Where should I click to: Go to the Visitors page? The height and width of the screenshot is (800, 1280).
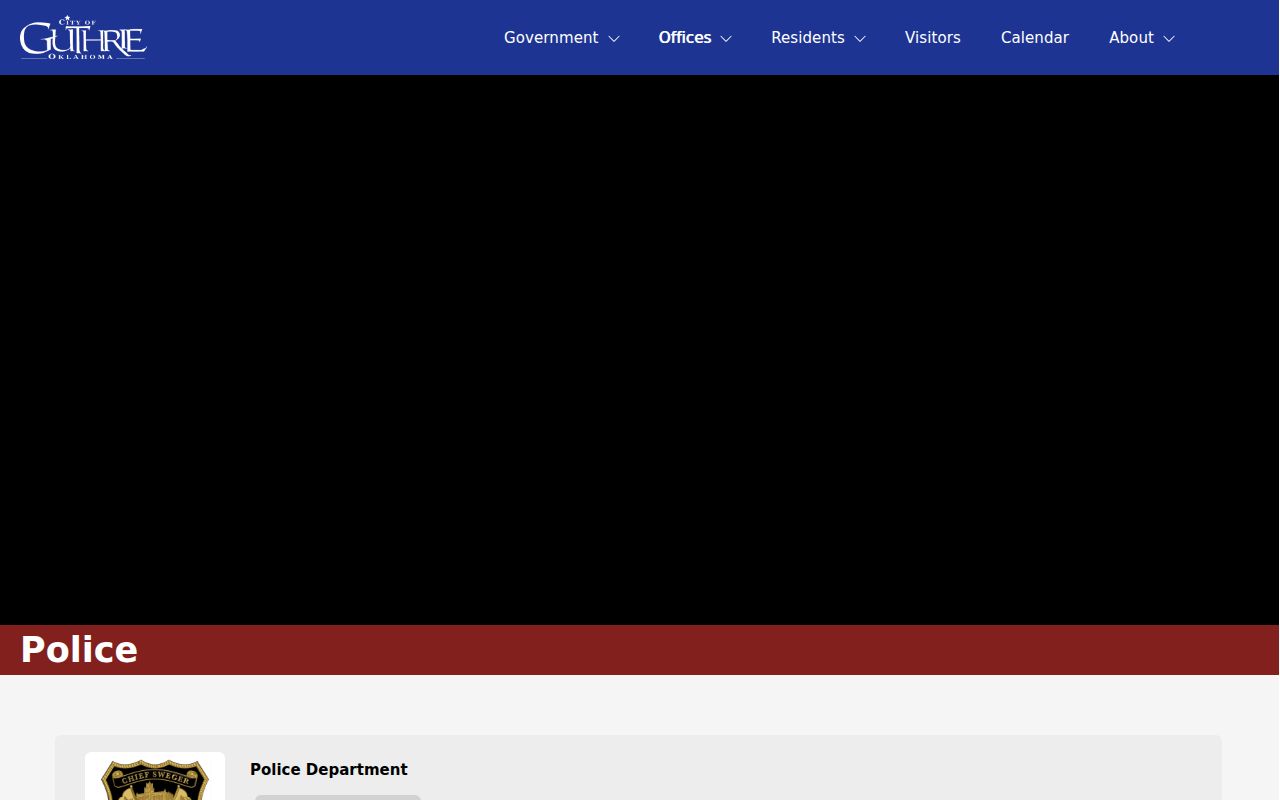pos(933,38)
